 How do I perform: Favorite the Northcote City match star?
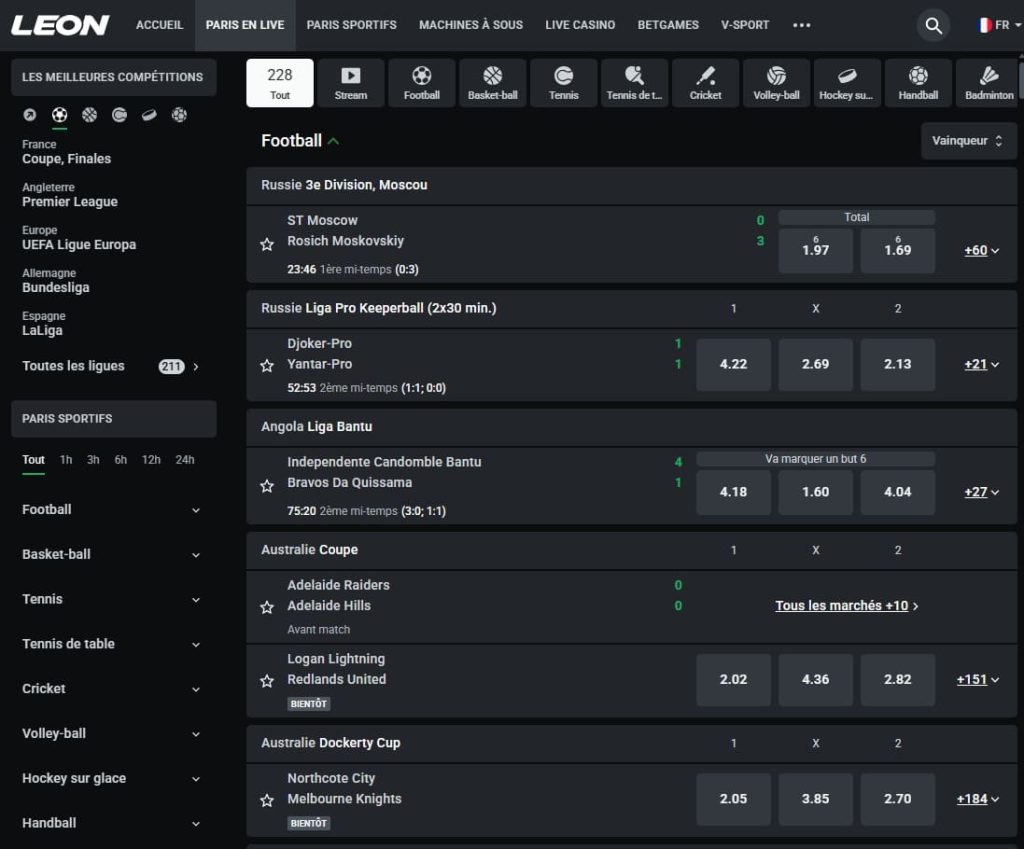pos(266,800)
